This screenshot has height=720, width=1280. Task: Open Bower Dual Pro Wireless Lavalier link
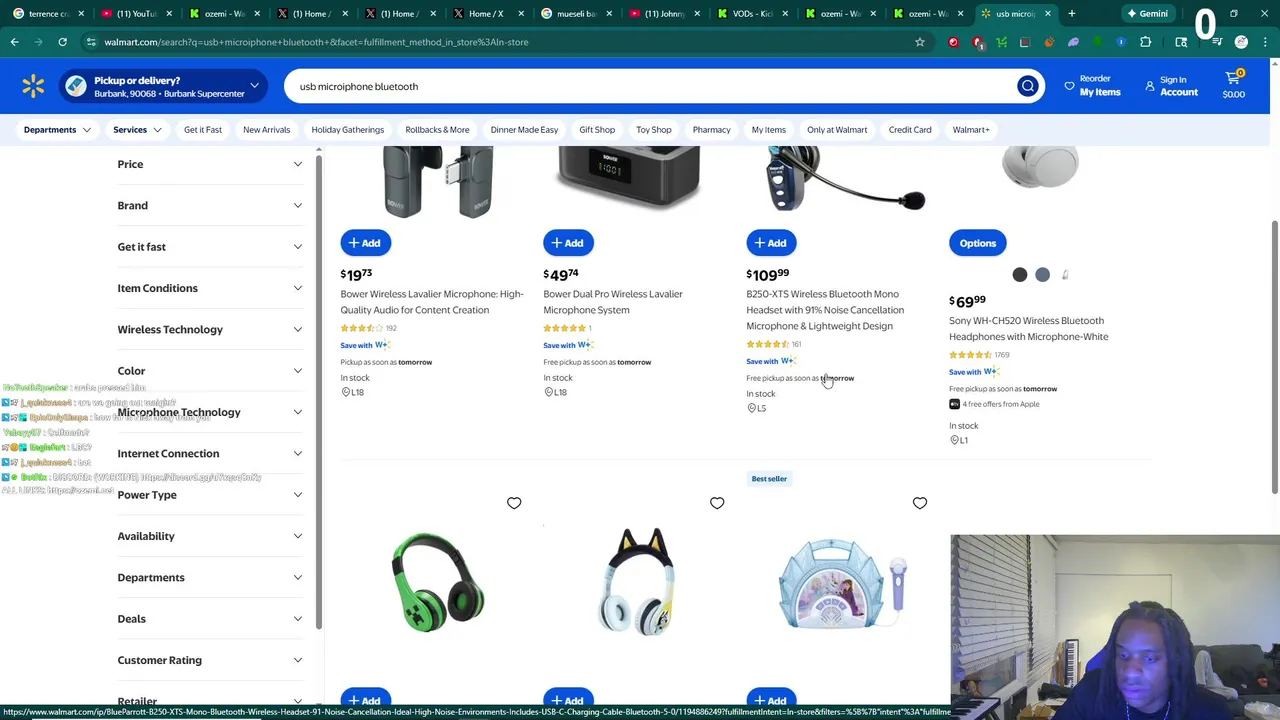[613, 302]
